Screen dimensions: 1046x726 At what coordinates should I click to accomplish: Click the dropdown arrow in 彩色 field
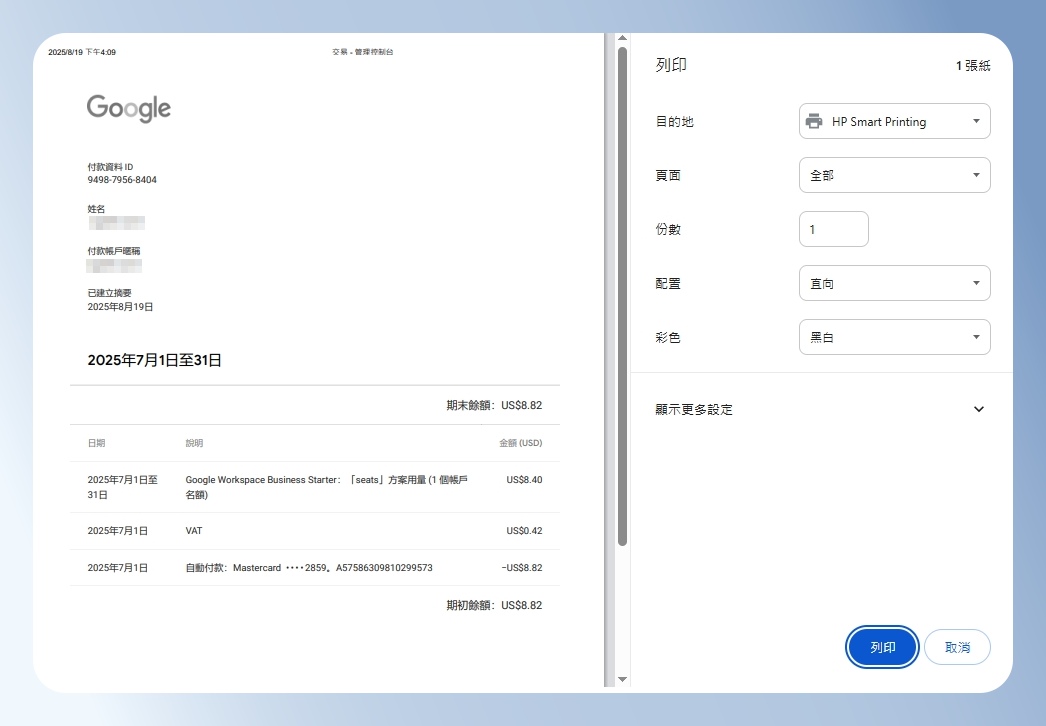tap(976, 338)
